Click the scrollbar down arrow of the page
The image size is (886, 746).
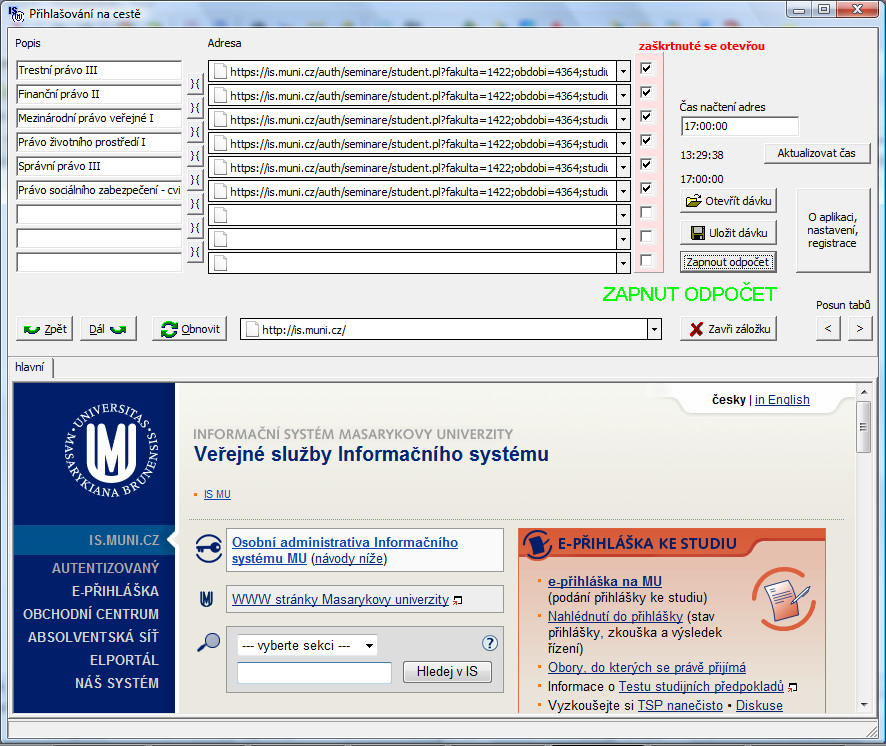click(x=863, y=705)
